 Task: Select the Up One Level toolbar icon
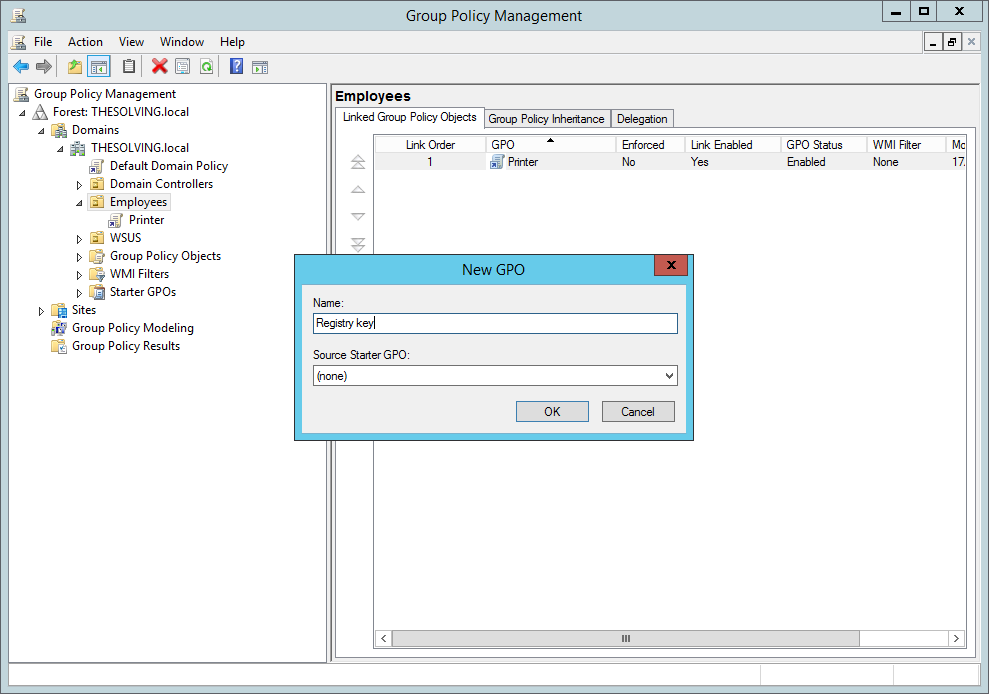pyautogui.click(x=72, y=66)
